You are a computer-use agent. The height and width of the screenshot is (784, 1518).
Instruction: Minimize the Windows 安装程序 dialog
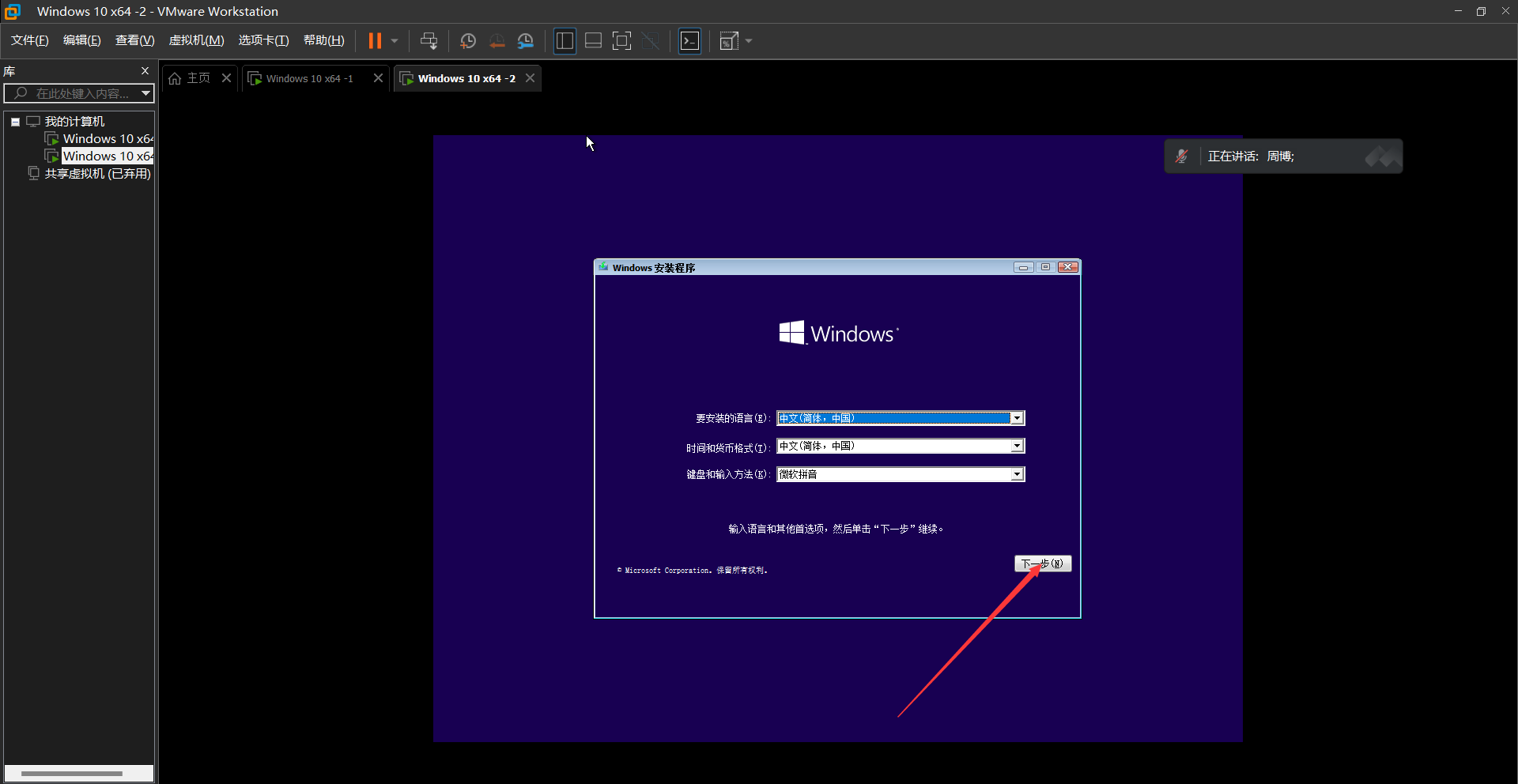click(x=1023, y=267)
